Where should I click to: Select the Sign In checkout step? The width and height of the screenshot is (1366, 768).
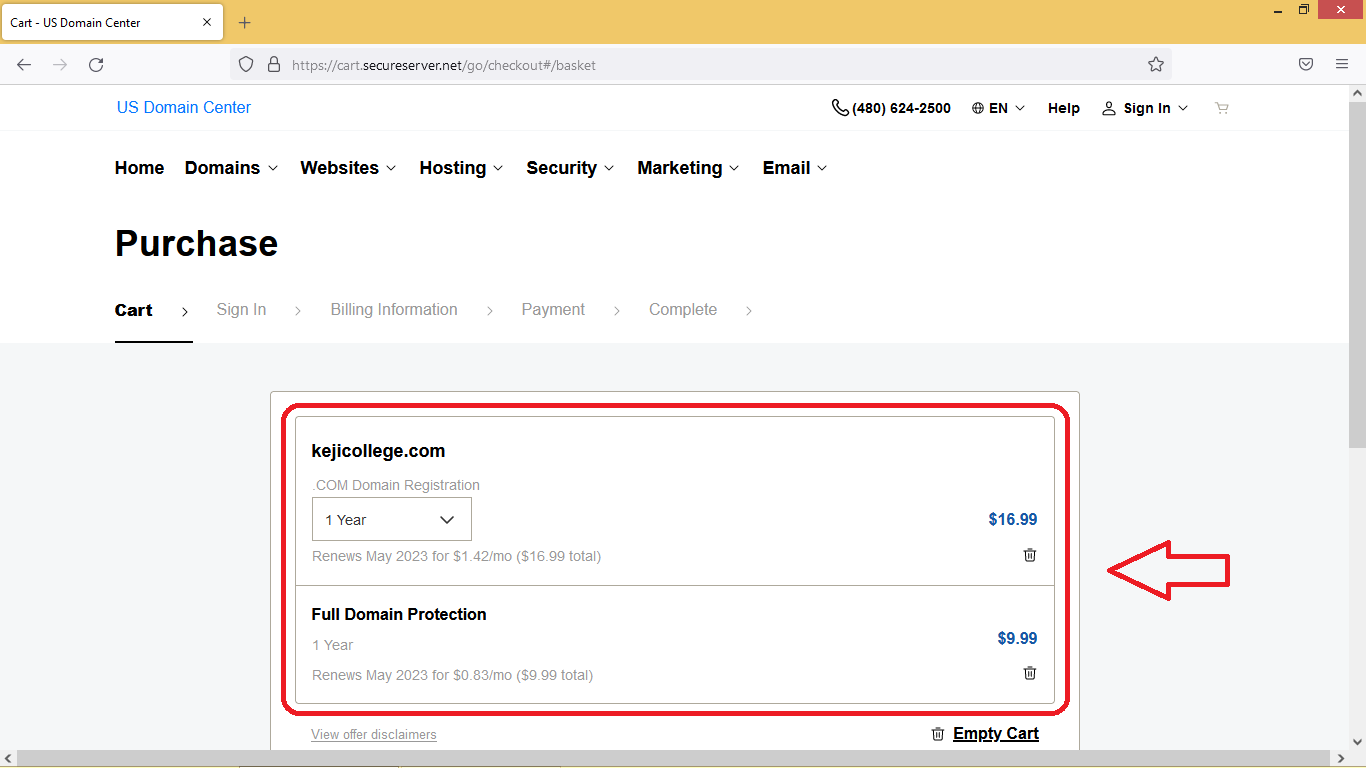tap(241, 310)
